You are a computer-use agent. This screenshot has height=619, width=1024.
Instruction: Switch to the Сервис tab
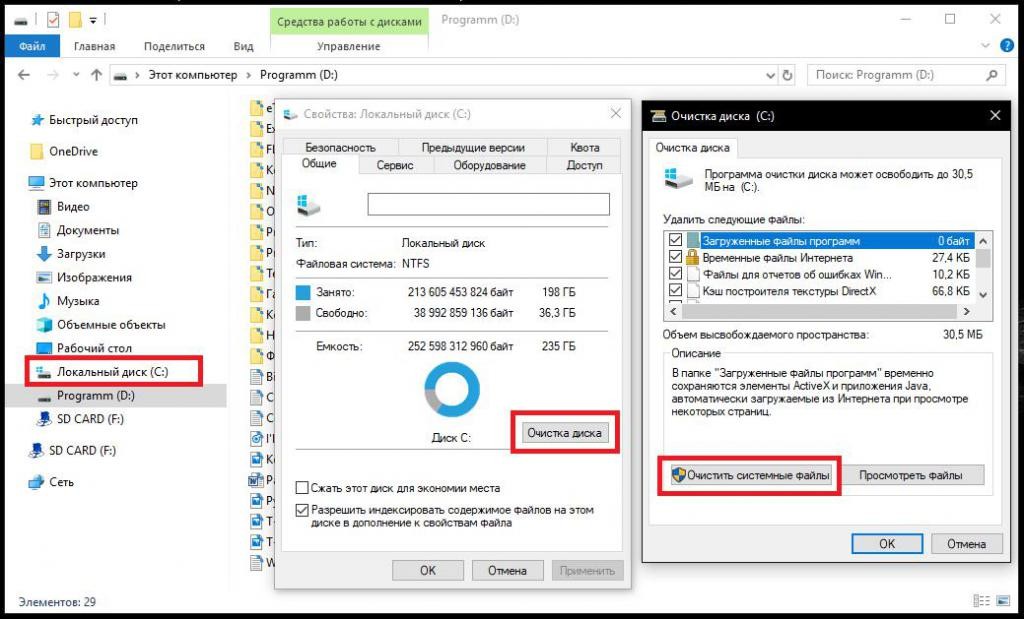[395, 166]
